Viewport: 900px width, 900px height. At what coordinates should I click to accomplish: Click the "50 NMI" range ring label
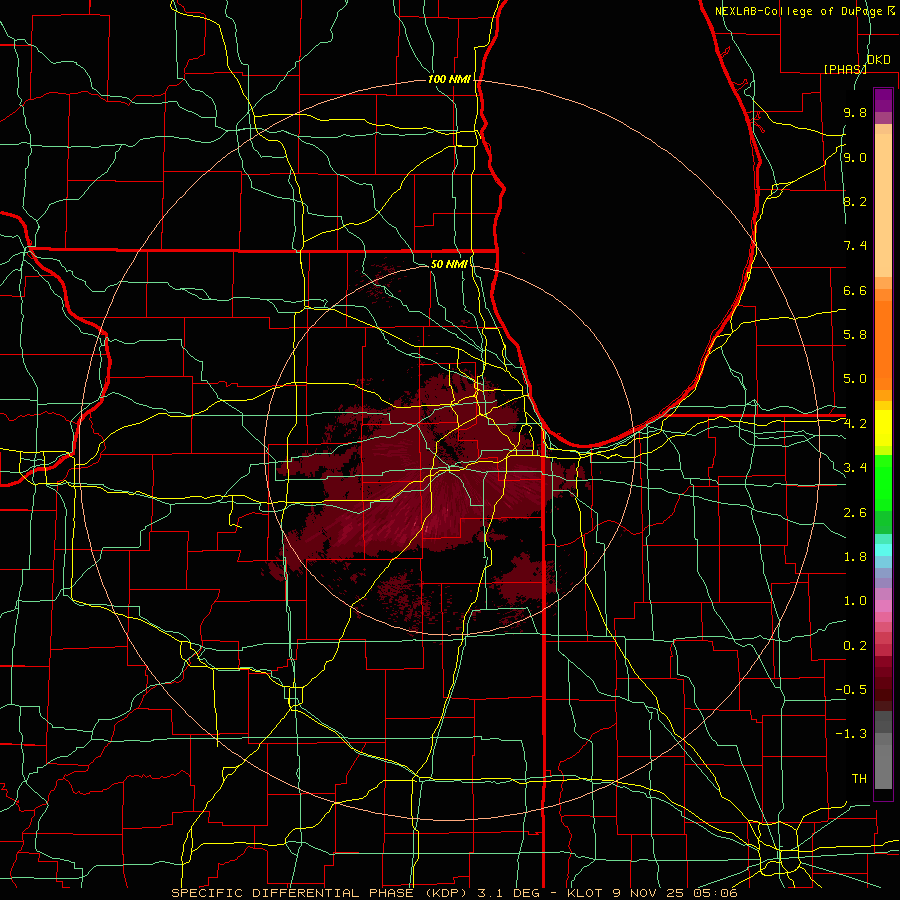coord(449,264)
